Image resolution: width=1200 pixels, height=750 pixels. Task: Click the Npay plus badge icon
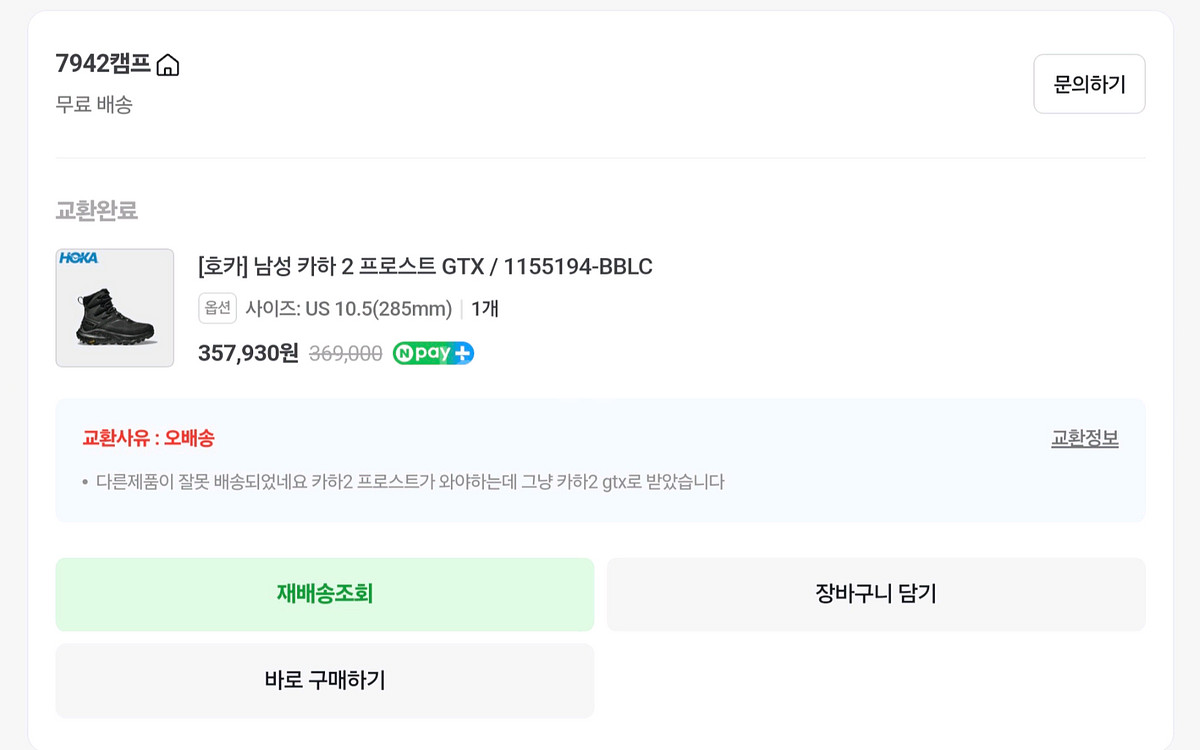point(433,353)
